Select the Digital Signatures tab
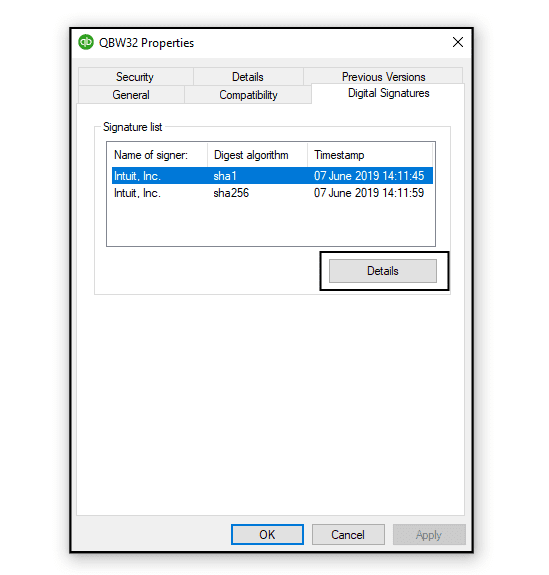This screenshot has height=575, width=549. coord(388,93)
